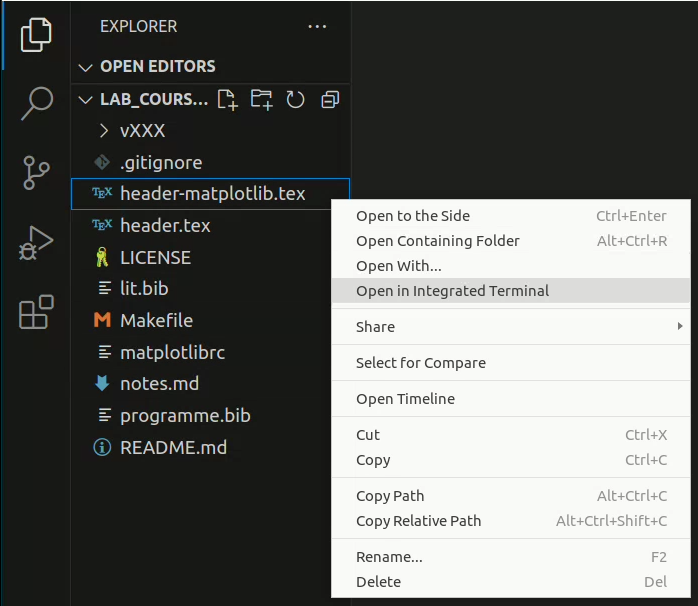Open the Search view icon
The width and height of the screenshot is (698, 606).
click(37, 103)
